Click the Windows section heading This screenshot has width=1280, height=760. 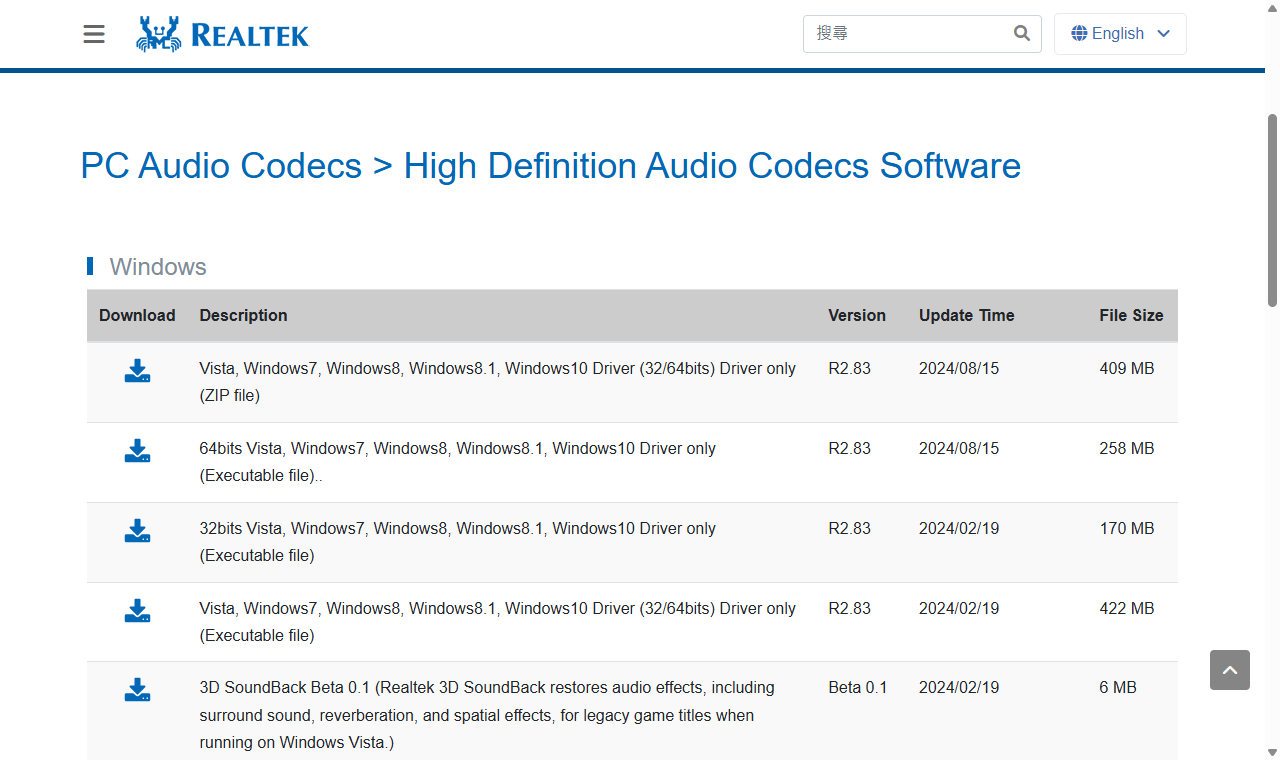pos(158,267)
